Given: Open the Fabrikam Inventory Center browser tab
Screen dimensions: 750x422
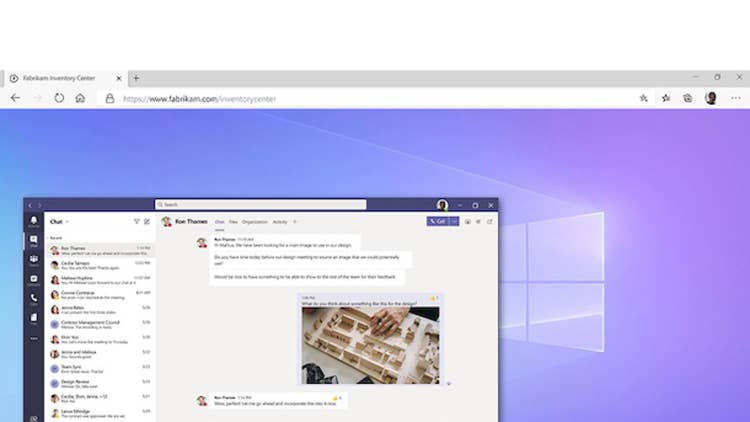Looking at the screenshot, I should 60,78.
